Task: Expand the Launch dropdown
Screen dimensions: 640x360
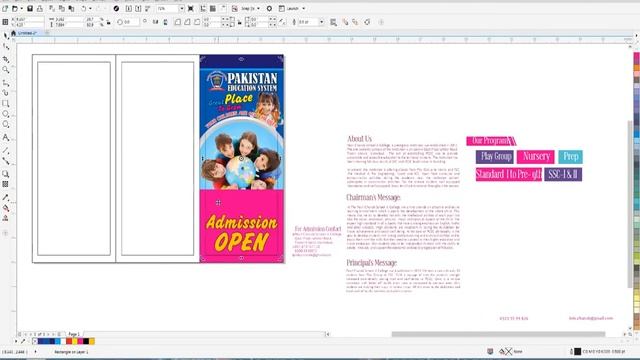Action: point(303,9)
